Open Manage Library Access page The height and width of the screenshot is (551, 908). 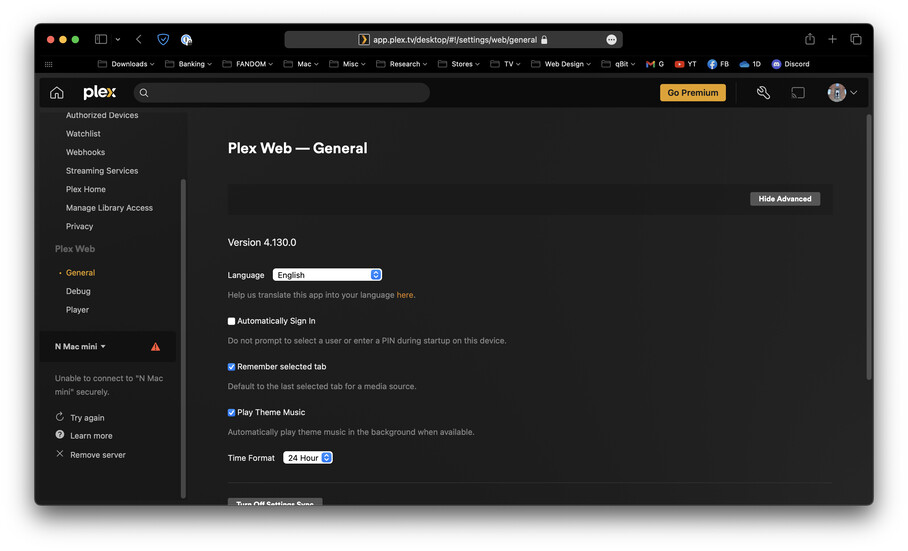(109, 208)
